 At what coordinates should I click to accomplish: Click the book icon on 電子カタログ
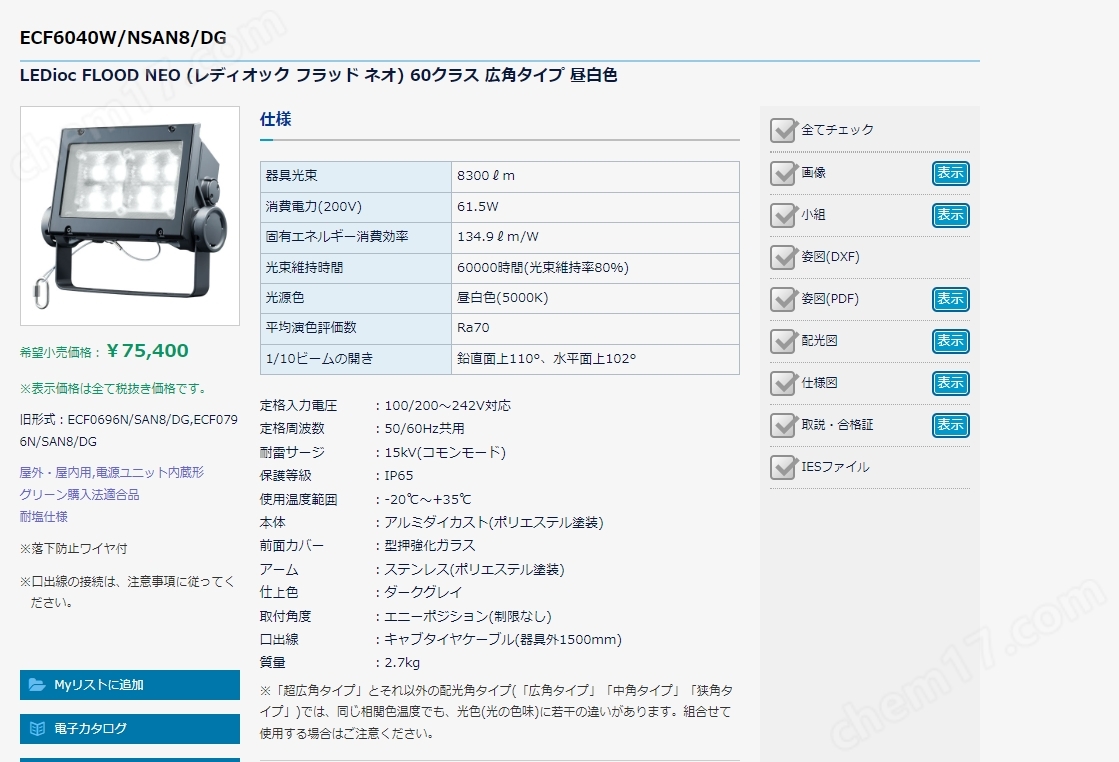[37, 729]
